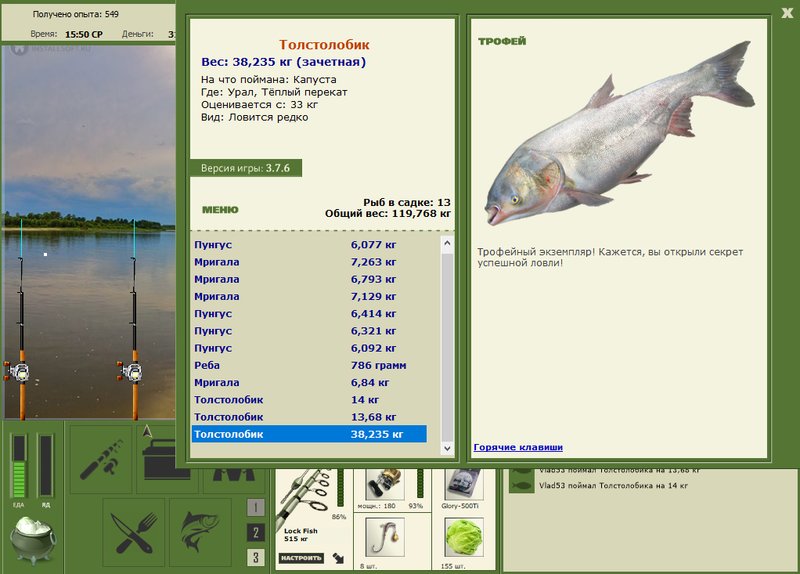This screenshot has width=800, height=574.
Task: Click the Lock Fish rod image
Action: pyautogui.click(x=305, y=497)
